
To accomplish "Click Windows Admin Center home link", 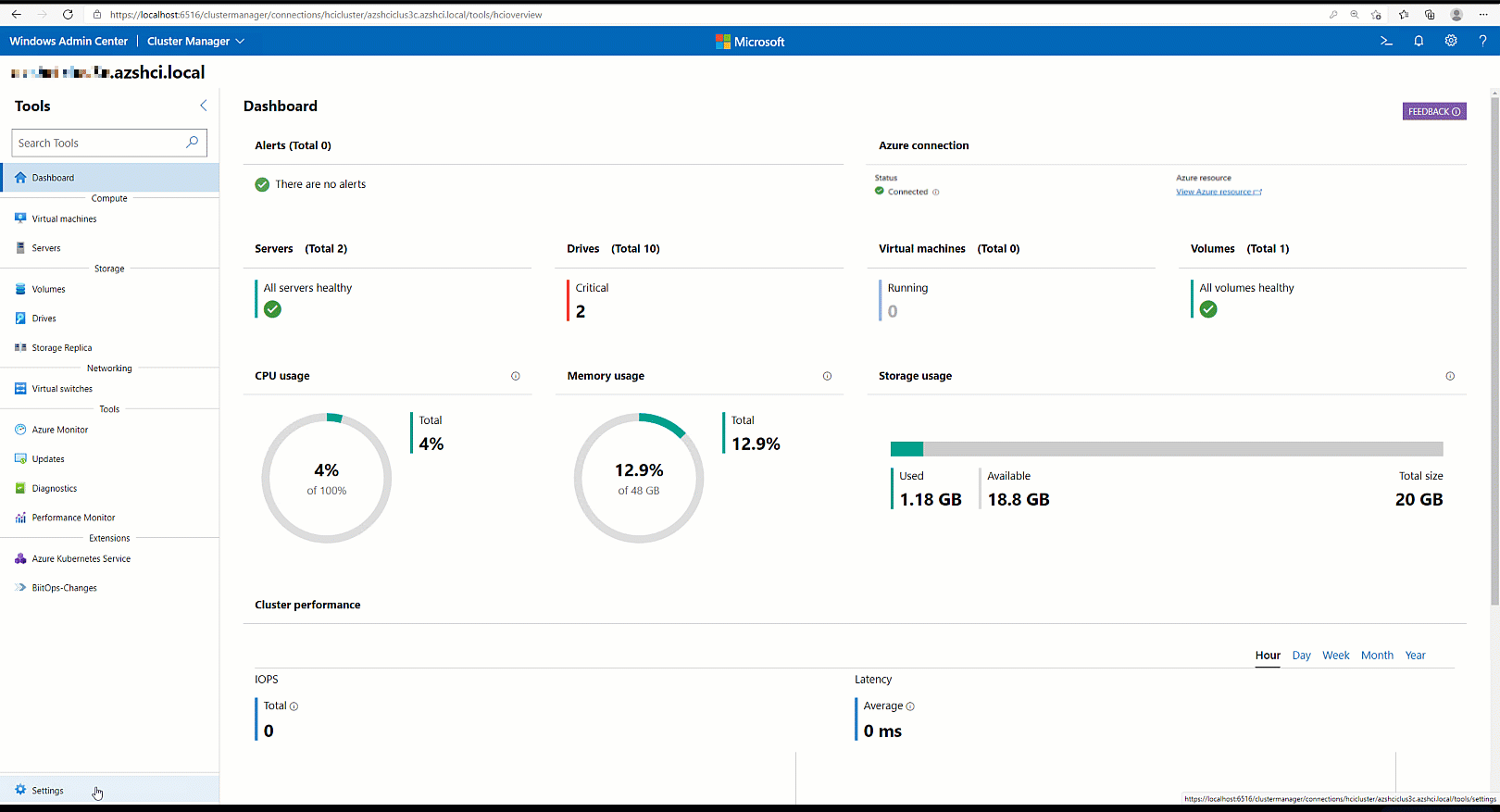I will click(x=69, y=42).
